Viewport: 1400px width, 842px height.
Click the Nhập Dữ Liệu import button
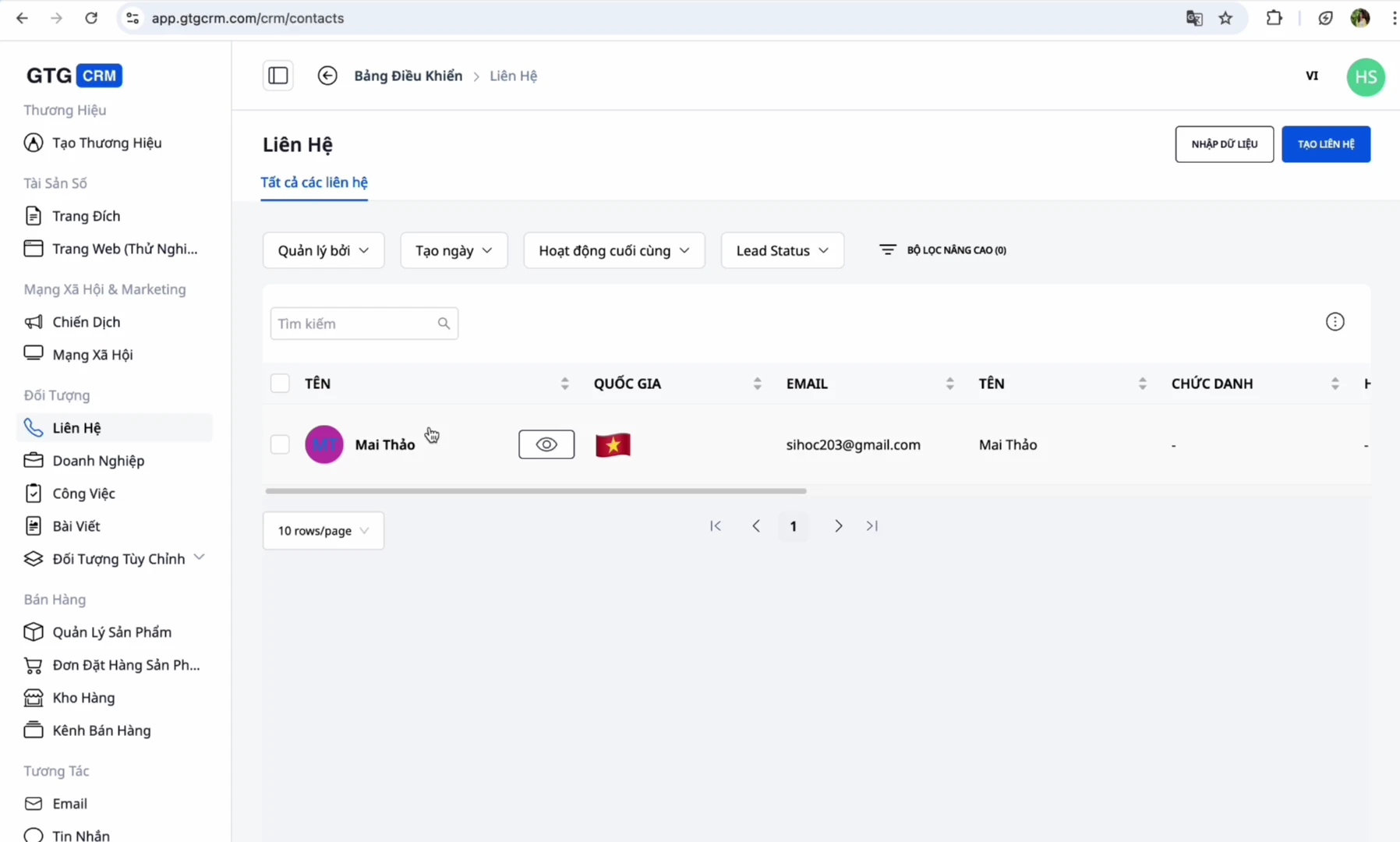tap(1224, 144)
